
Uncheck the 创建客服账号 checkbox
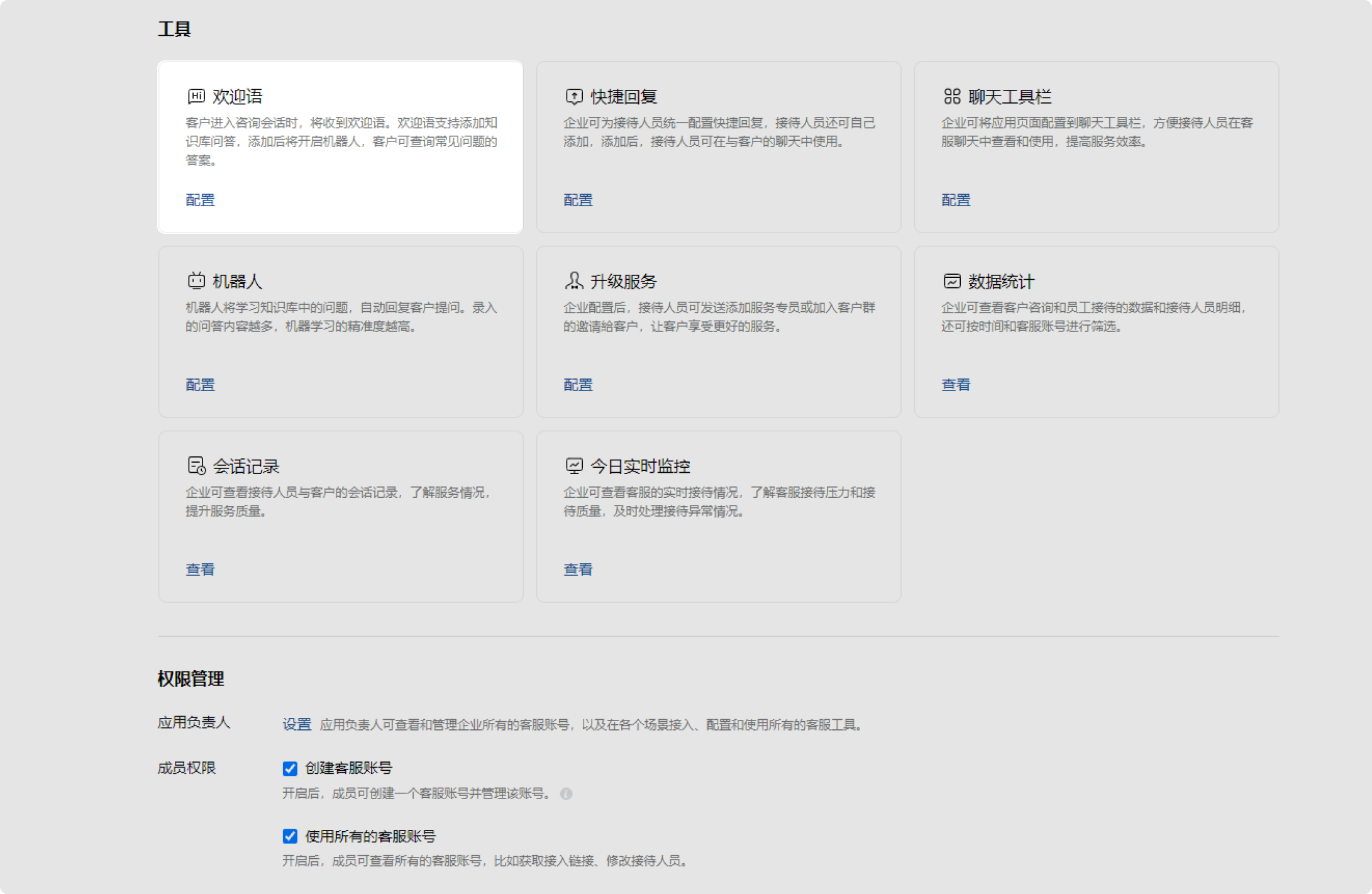(290, 768)
